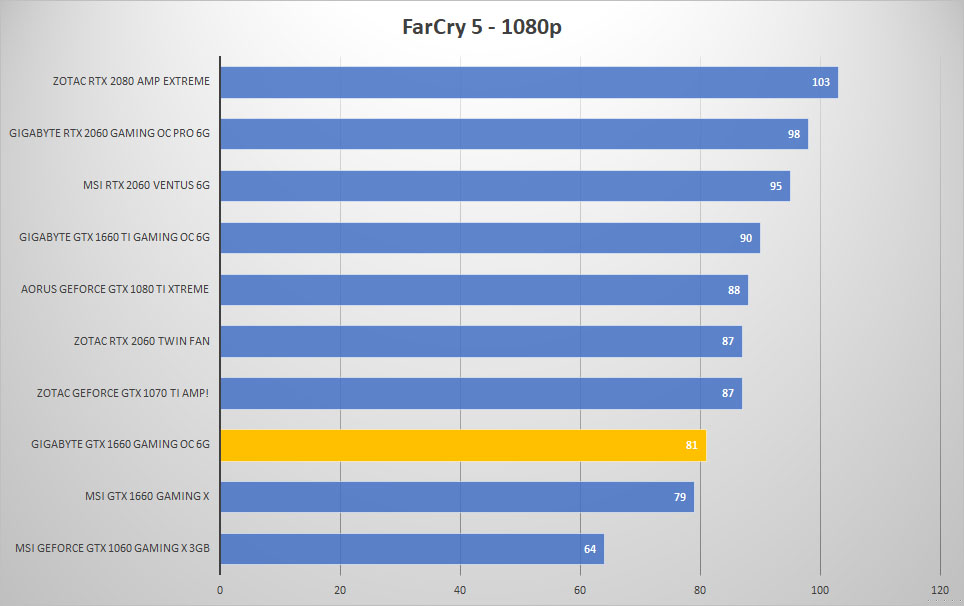This screenshot has width=964, height=606.
Task: Click the data value 79
Action: click(x=680, y=497)
